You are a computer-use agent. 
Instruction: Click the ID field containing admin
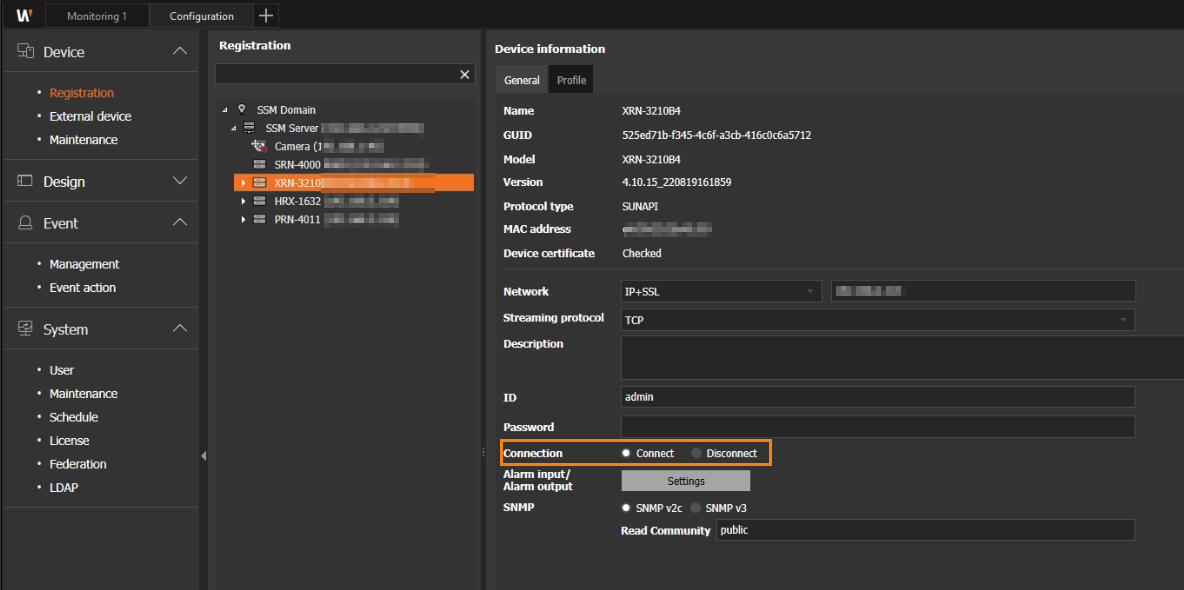click(877, 397)
